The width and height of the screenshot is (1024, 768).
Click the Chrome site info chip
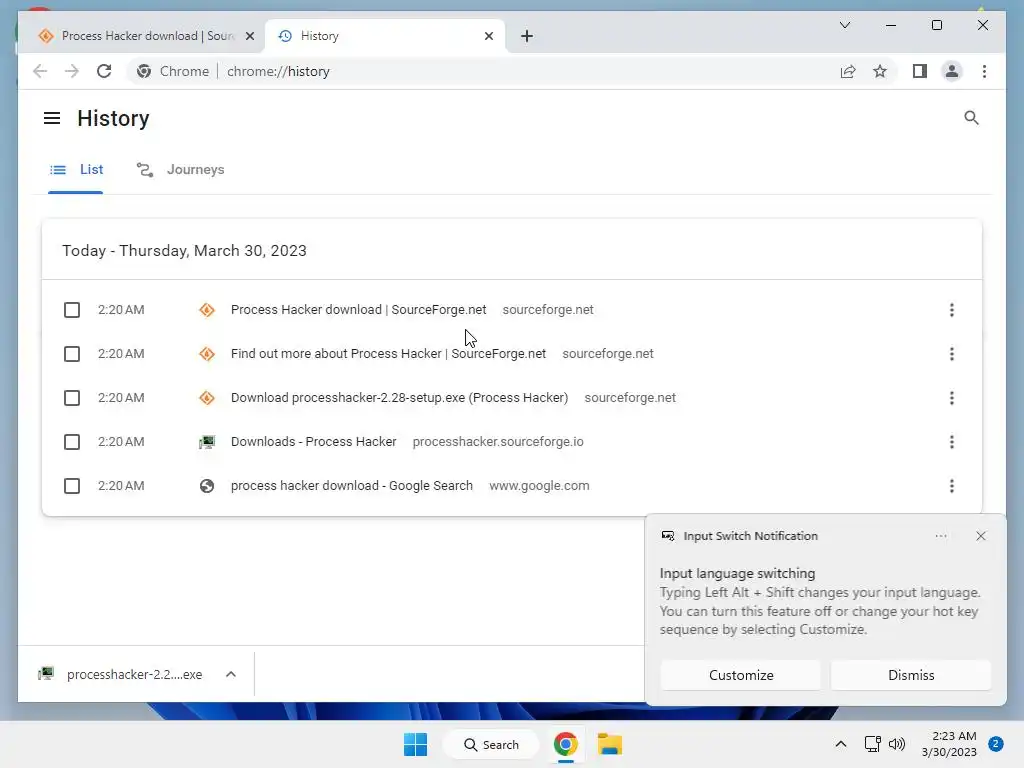[173, 71]
